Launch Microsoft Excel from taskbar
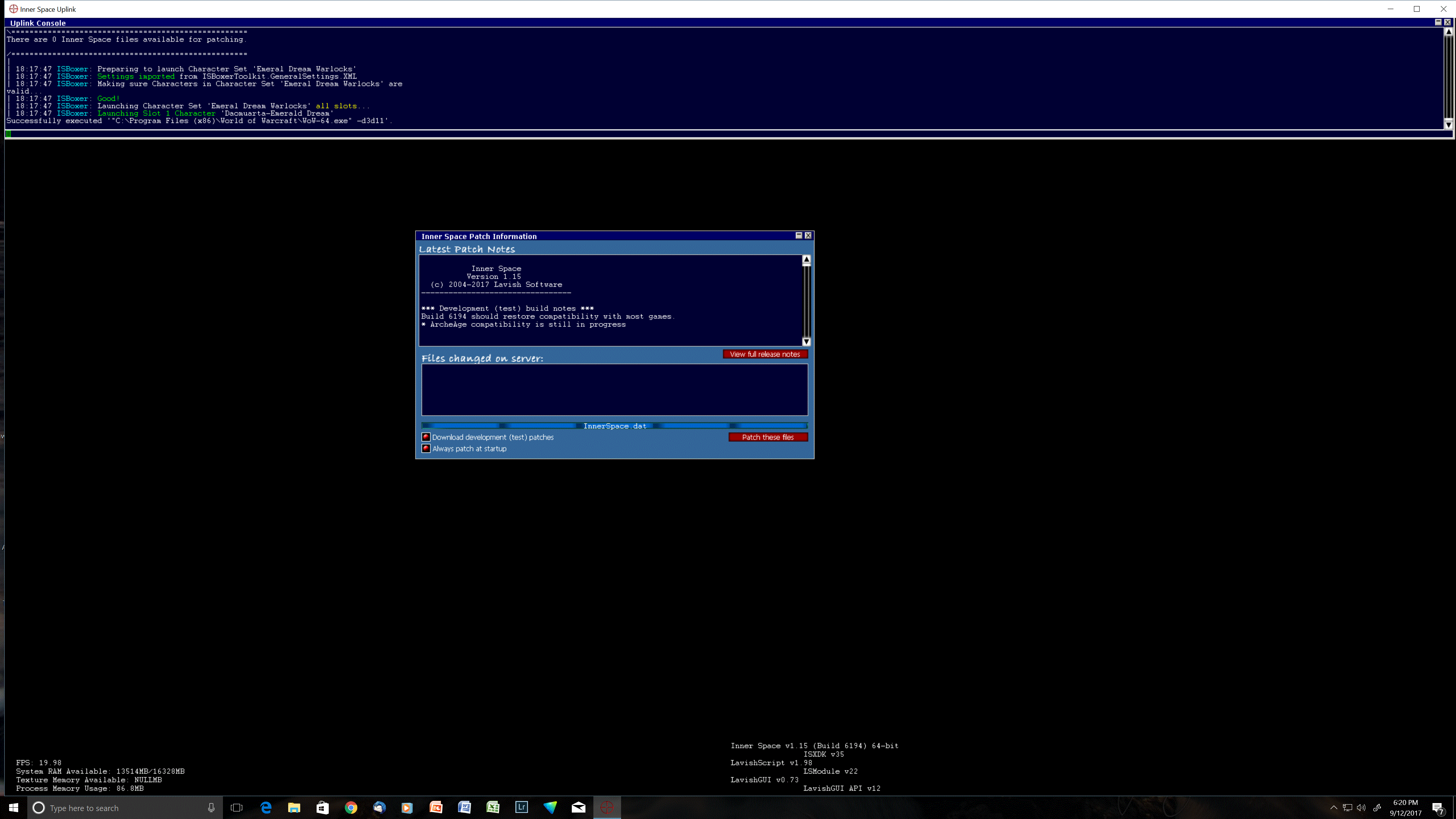Image resolution: width=1456 pixels, height=819 pixels. (493, 808)
